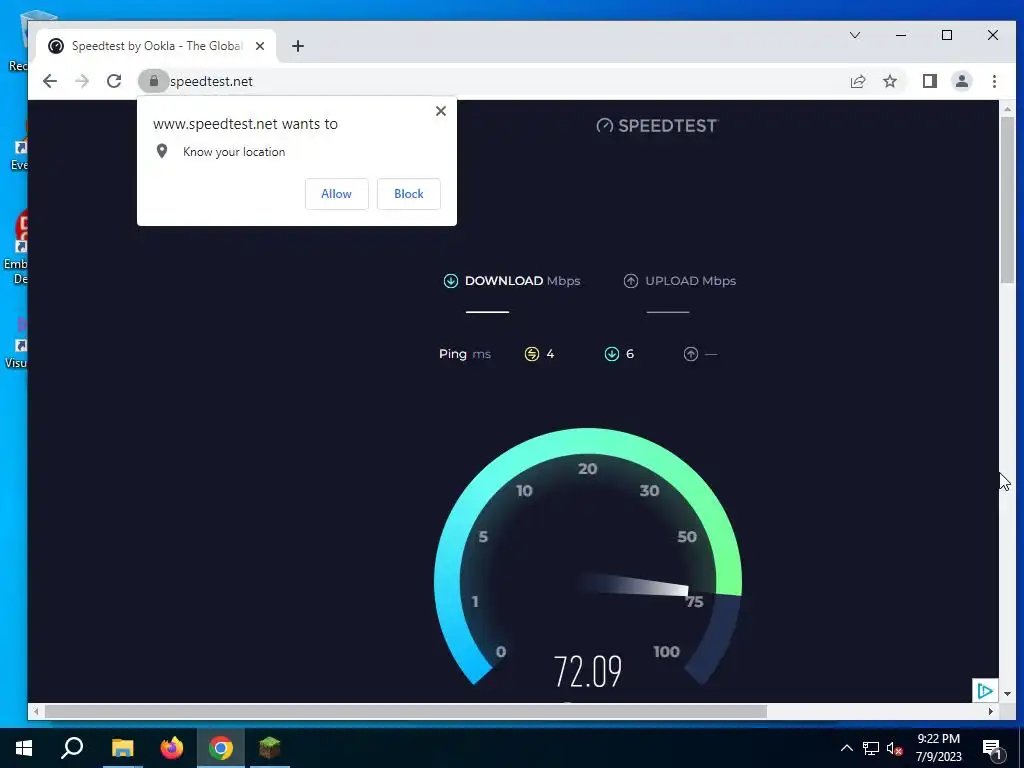
Task: Click the SPEEDTEST logo
Action: 657,125
